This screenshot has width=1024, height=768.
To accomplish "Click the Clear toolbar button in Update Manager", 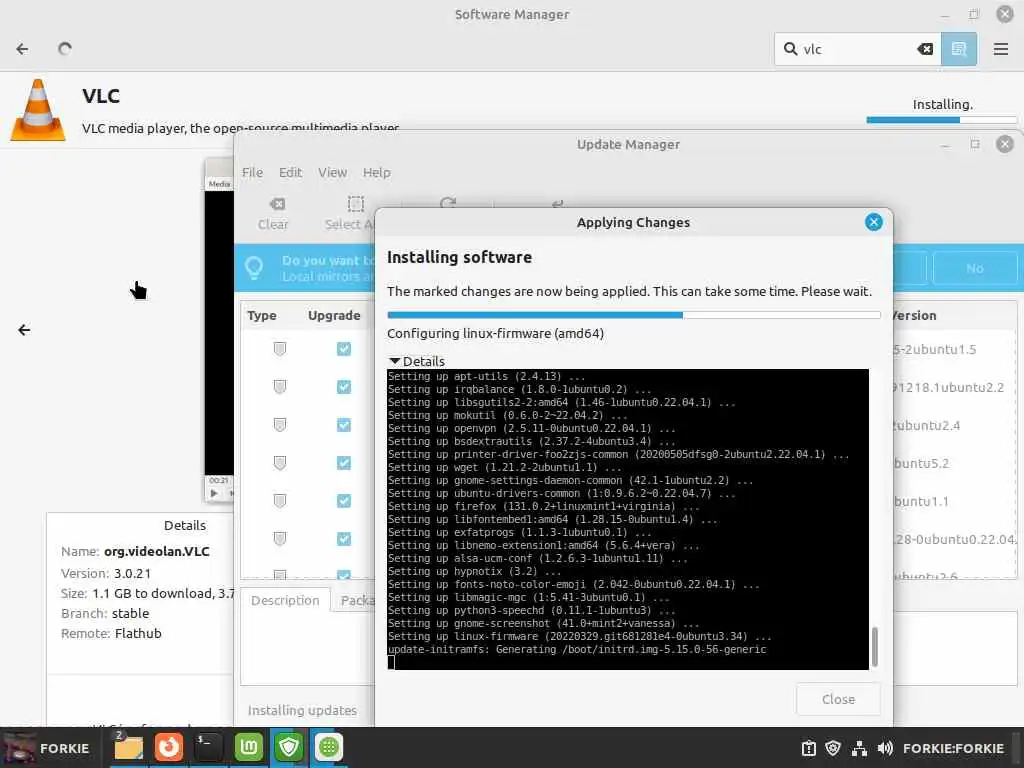I will 273,214.
